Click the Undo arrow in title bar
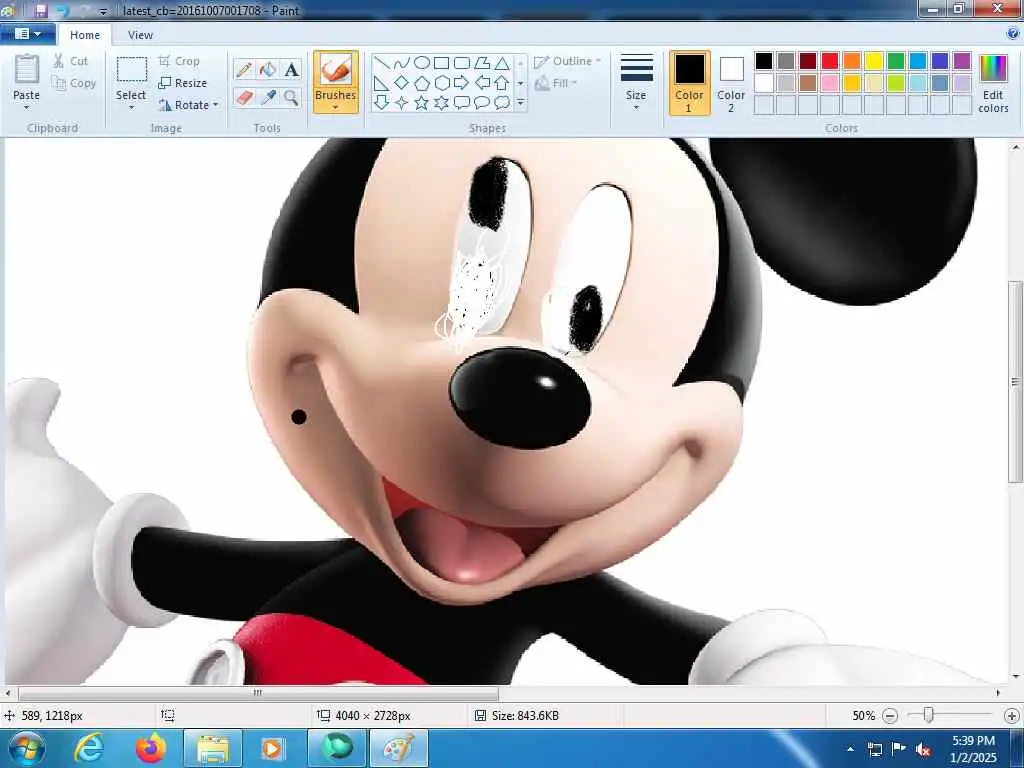The height and width of the screenshot is (768, 1024). click(63, 10)
